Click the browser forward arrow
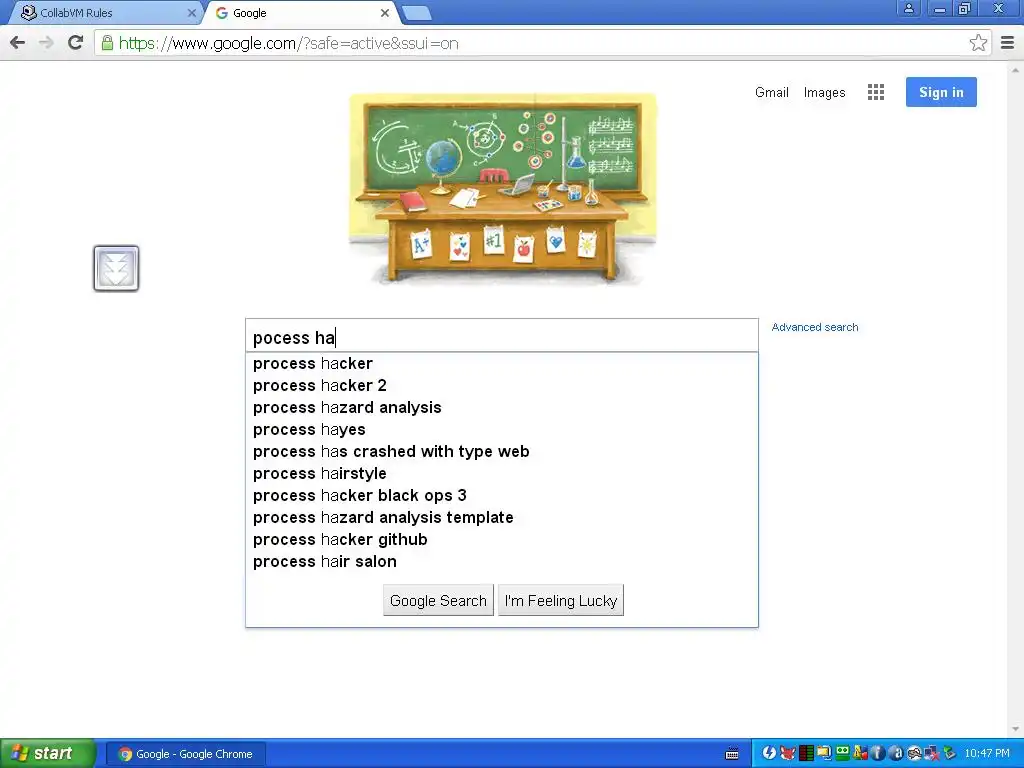Screen dimensions: 1024x768 (46, 43)
